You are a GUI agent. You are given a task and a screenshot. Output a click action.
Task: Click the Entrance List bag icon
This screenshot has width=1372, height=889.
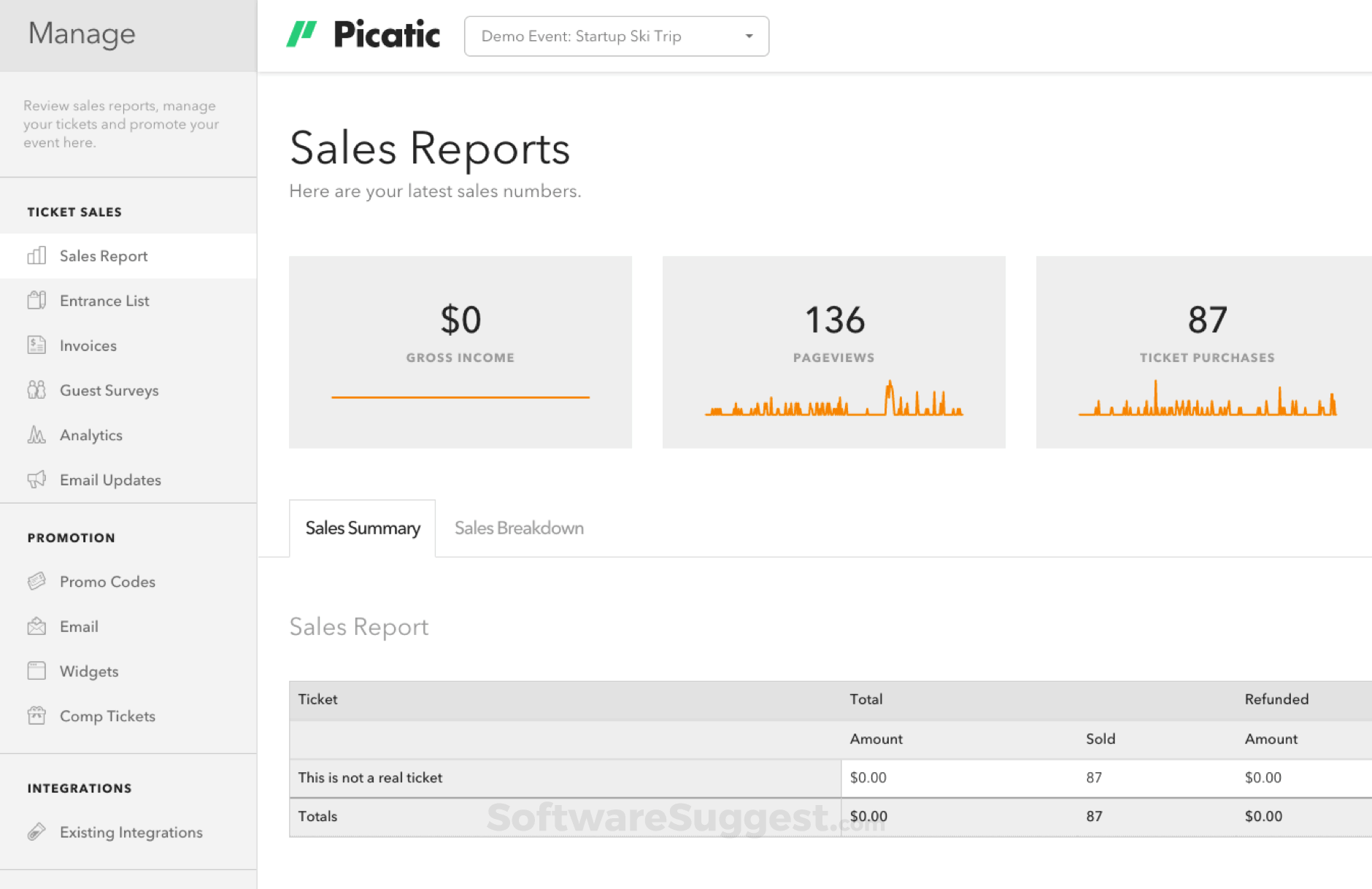coord(36,300)
